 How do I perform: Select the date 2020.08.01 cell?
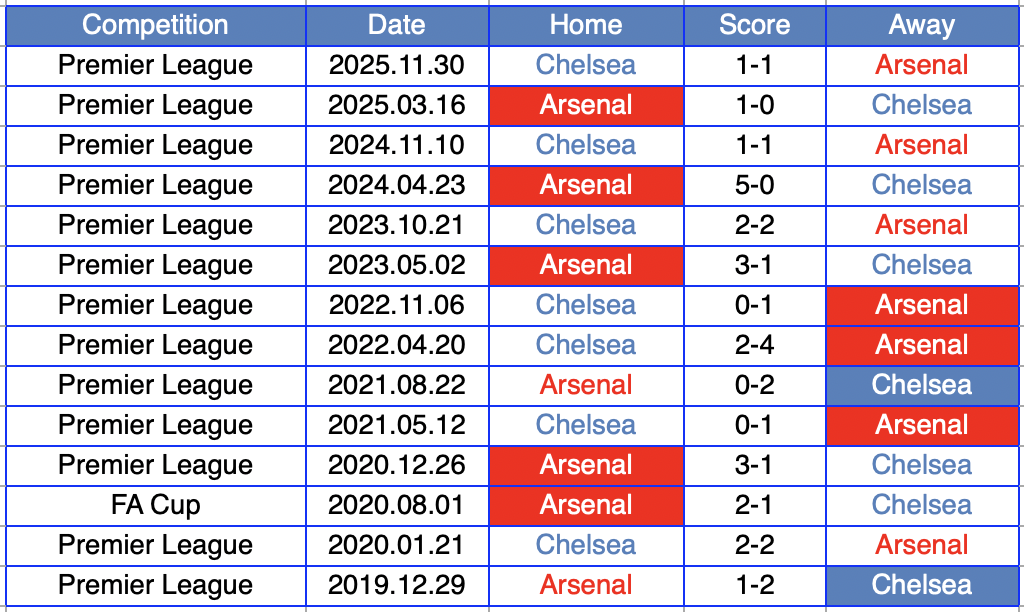click(x=397, y=505)
